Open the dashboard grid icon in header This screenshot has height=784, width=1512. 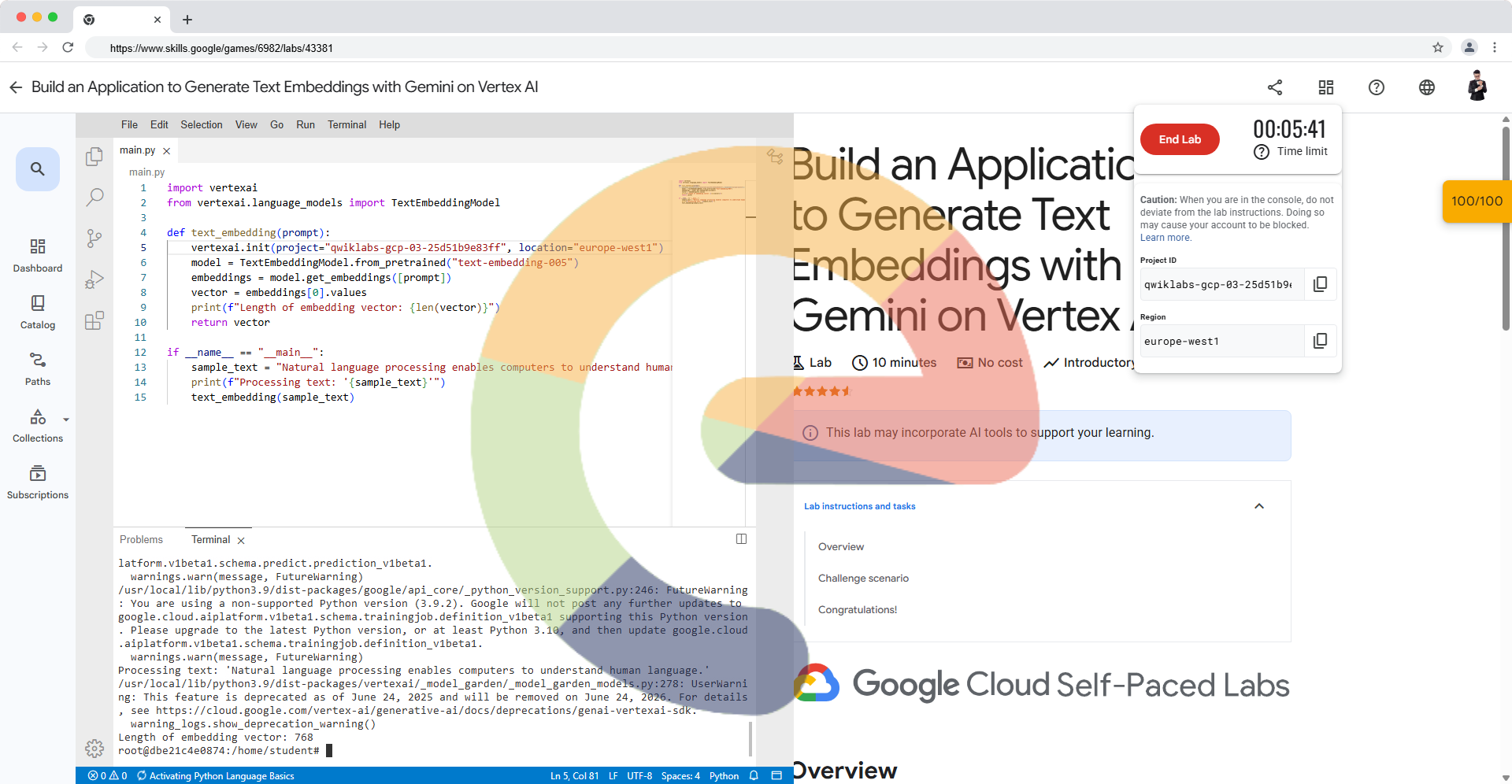(1326, 87)
